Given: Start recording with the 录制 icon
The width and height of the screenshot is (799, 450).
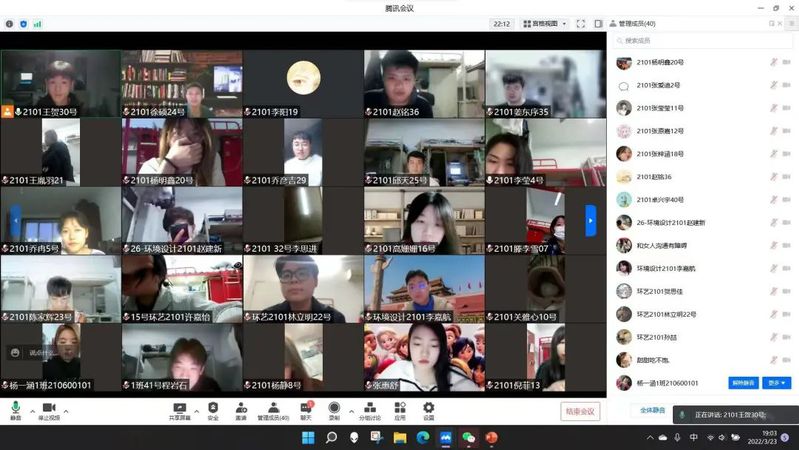Looking at the screenshot, I should click(334, 410).
